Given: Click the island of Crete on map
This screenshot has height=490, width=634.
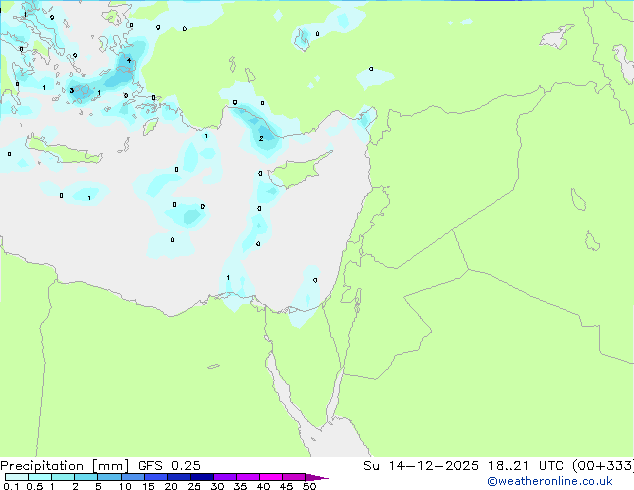Looking at the screenshot, I should point(65,150).
